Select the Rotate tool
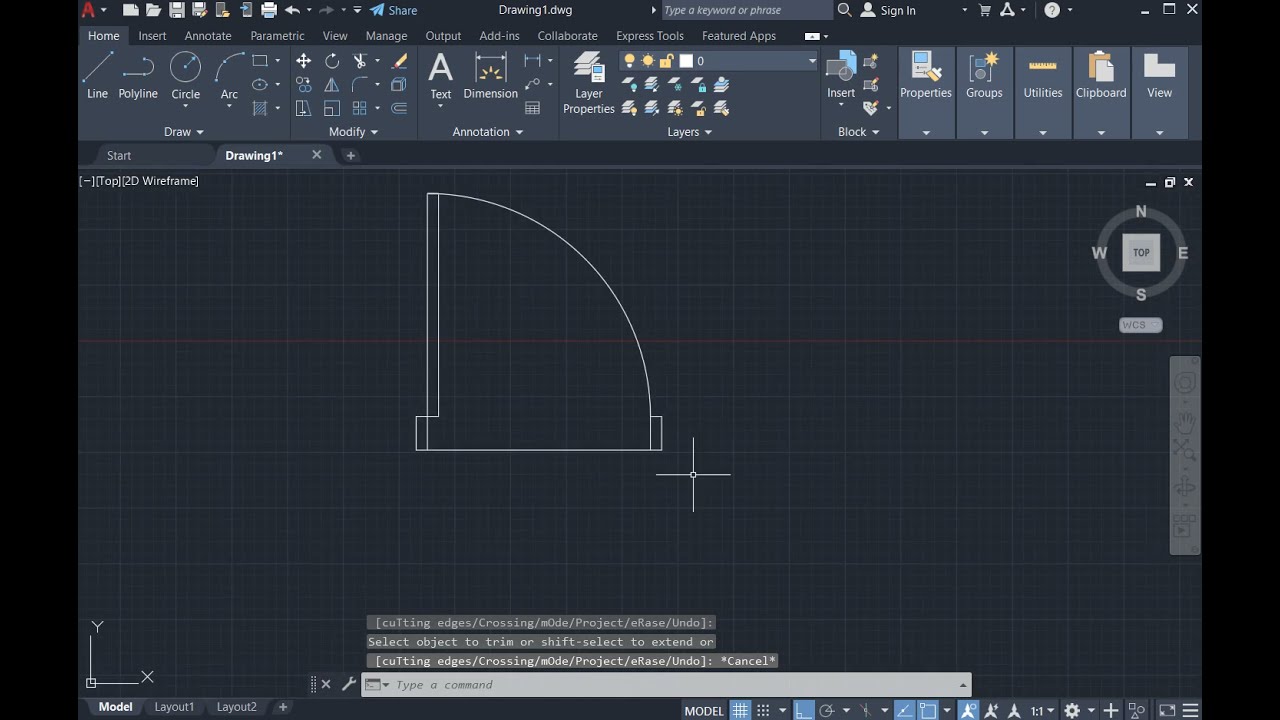Image resolution: width=1280 pixels, height=720 pixels. (x=332, y=61)
